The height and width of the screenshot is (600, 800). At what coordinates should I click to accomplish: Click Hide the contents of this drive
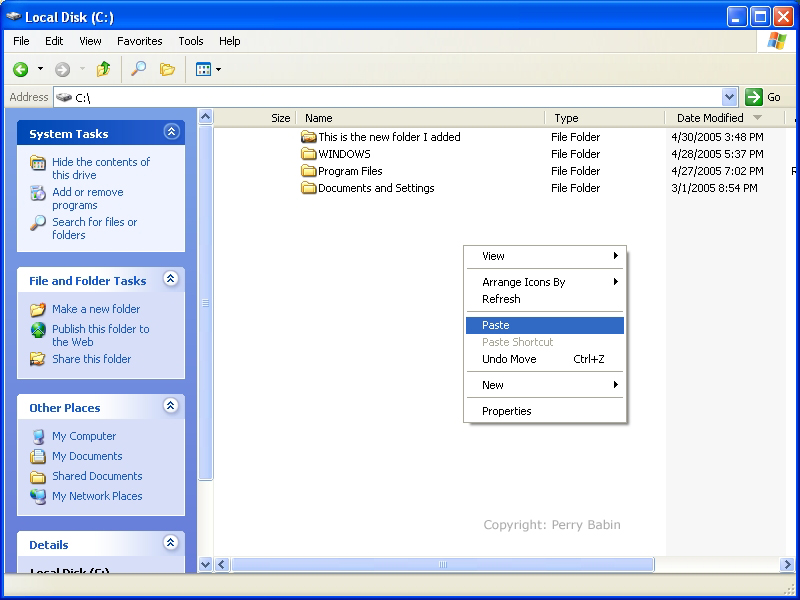[101, 168]
